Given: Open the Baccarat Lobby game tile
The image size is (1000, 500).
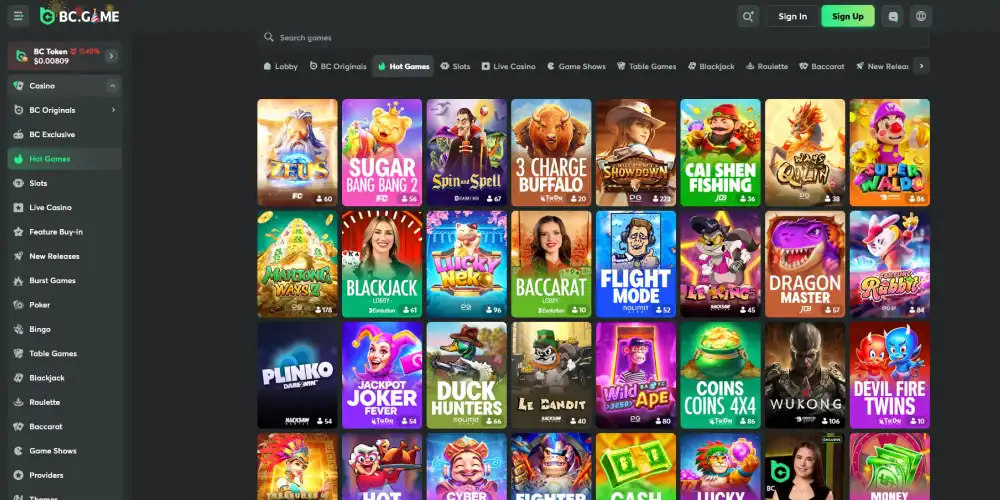Looking at the screenshot, I should (x=551, y=264).
